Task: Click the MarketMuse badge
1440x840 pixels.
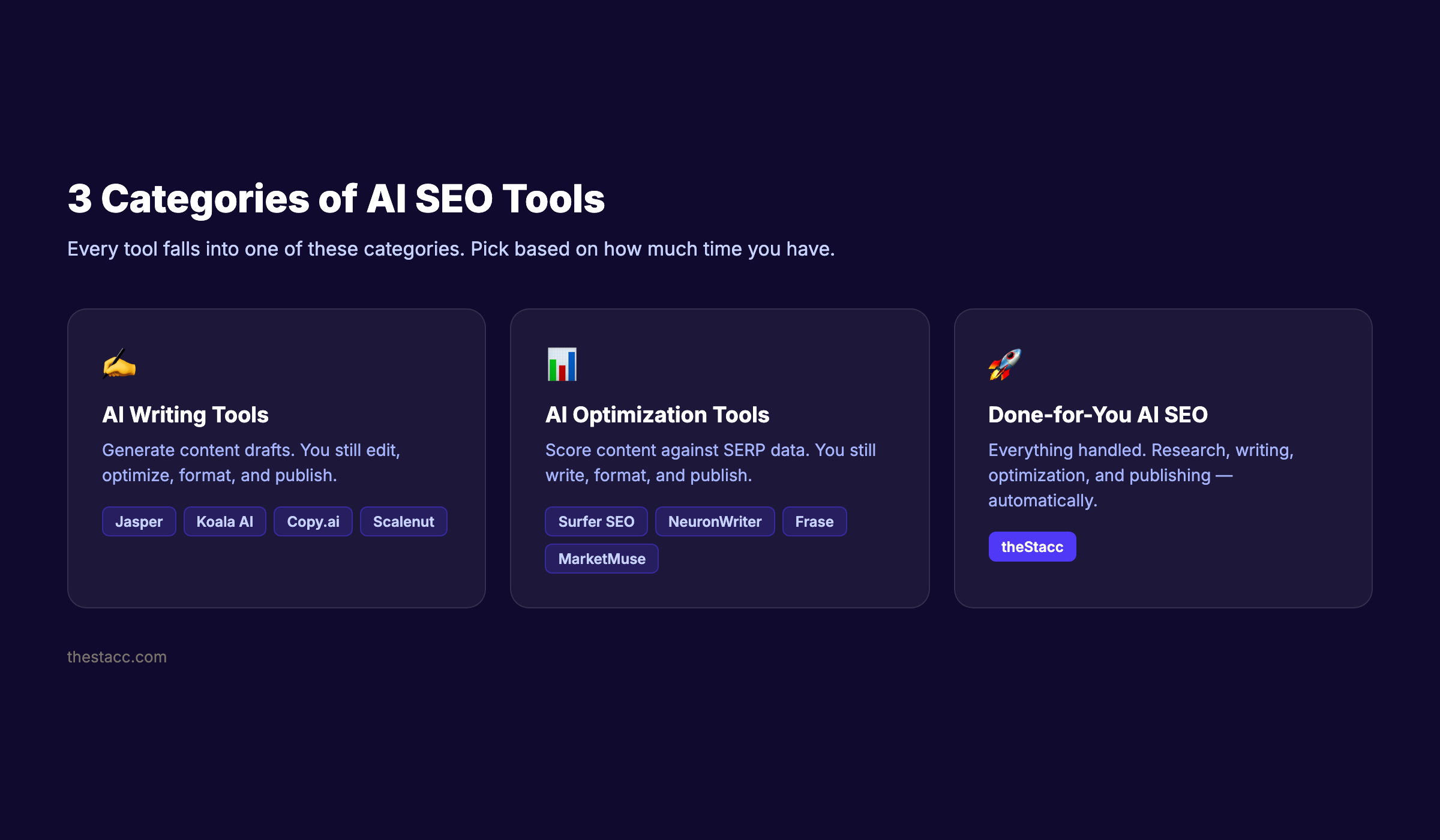Action: click(601, 558)
